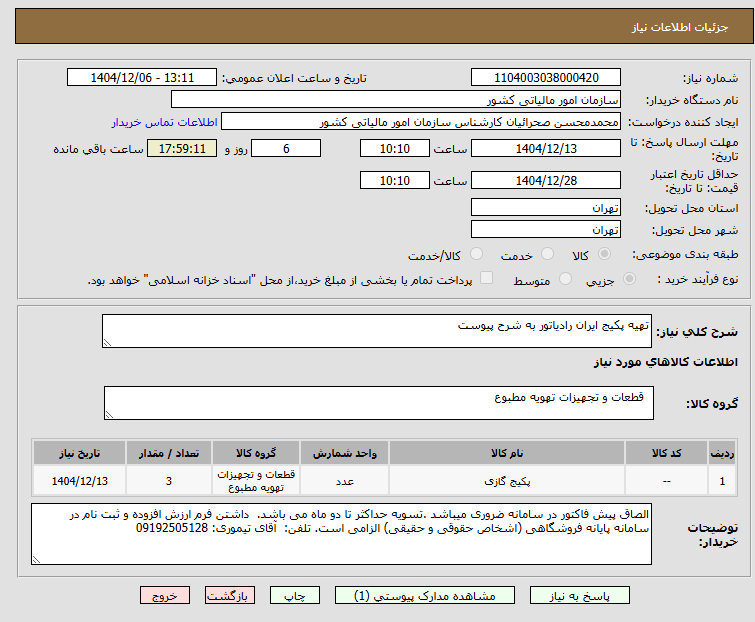This screenshot has height=622, width=755.
Task: Click the نام کالا column header
Action: [507, 453]
